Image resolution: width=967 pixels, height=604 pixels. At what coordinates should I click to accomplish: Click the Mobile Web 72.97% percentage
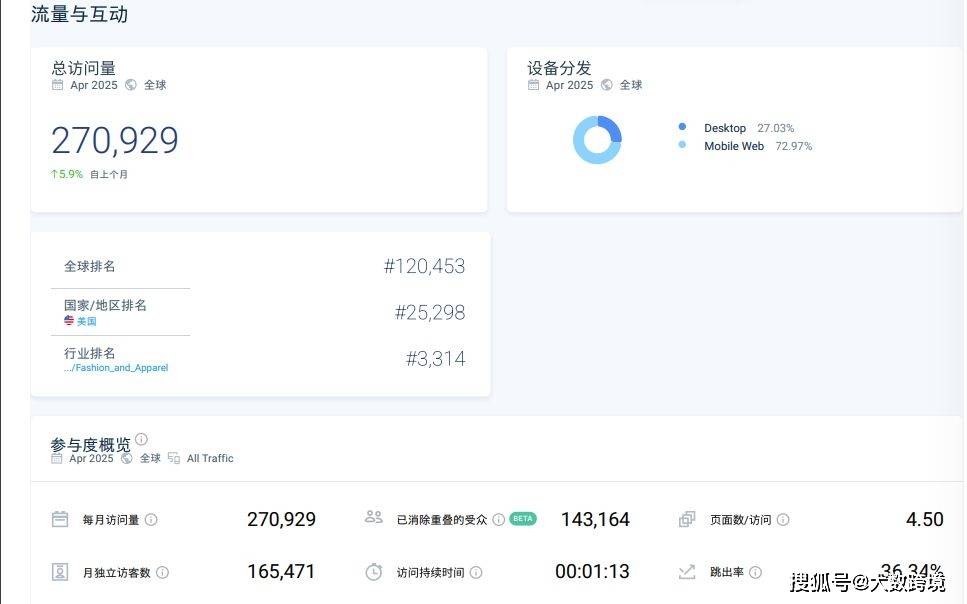794,146
